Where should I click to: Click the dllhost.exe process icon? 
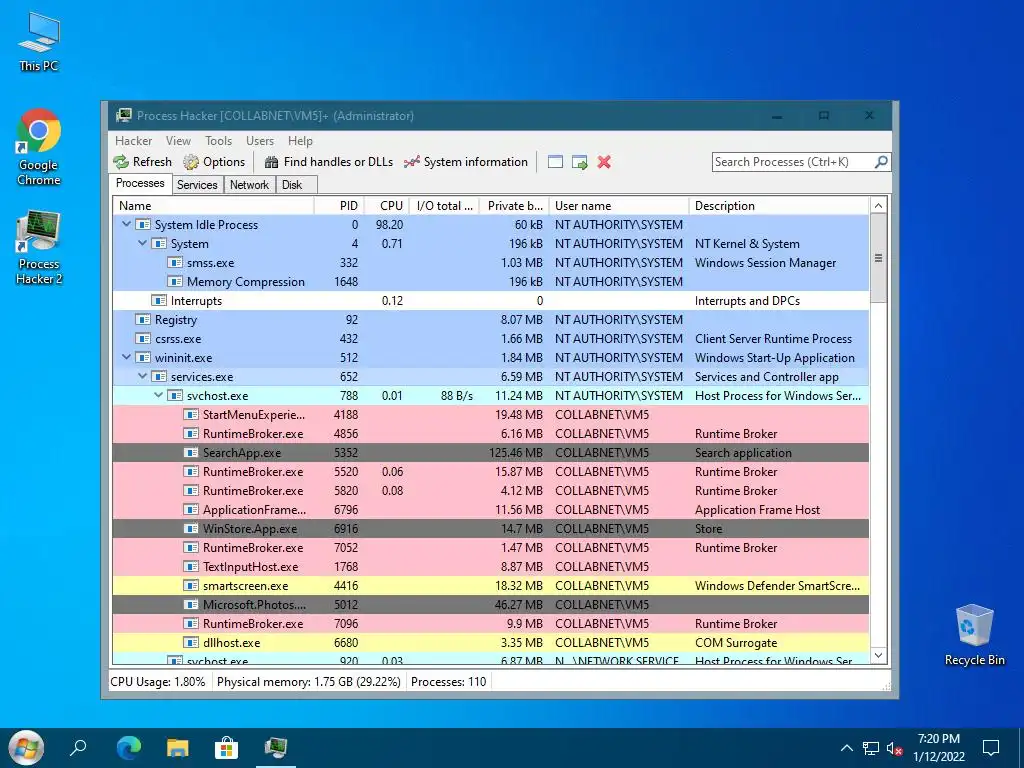coord(191,643)
